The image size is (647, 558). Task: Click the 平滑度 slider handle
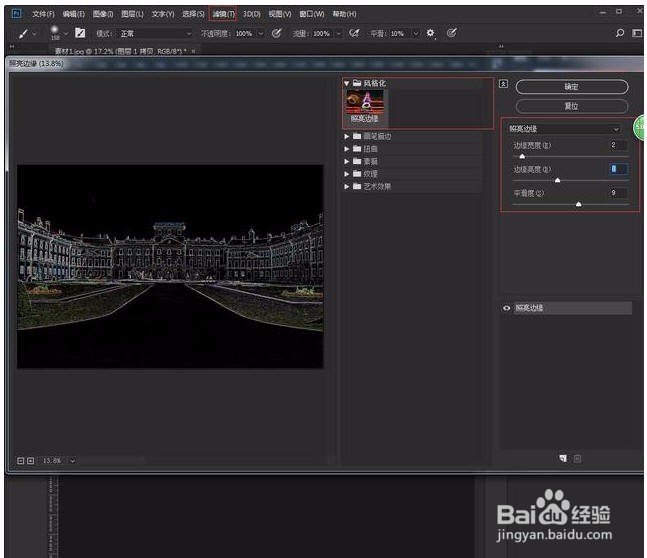(x=579, y=204)
